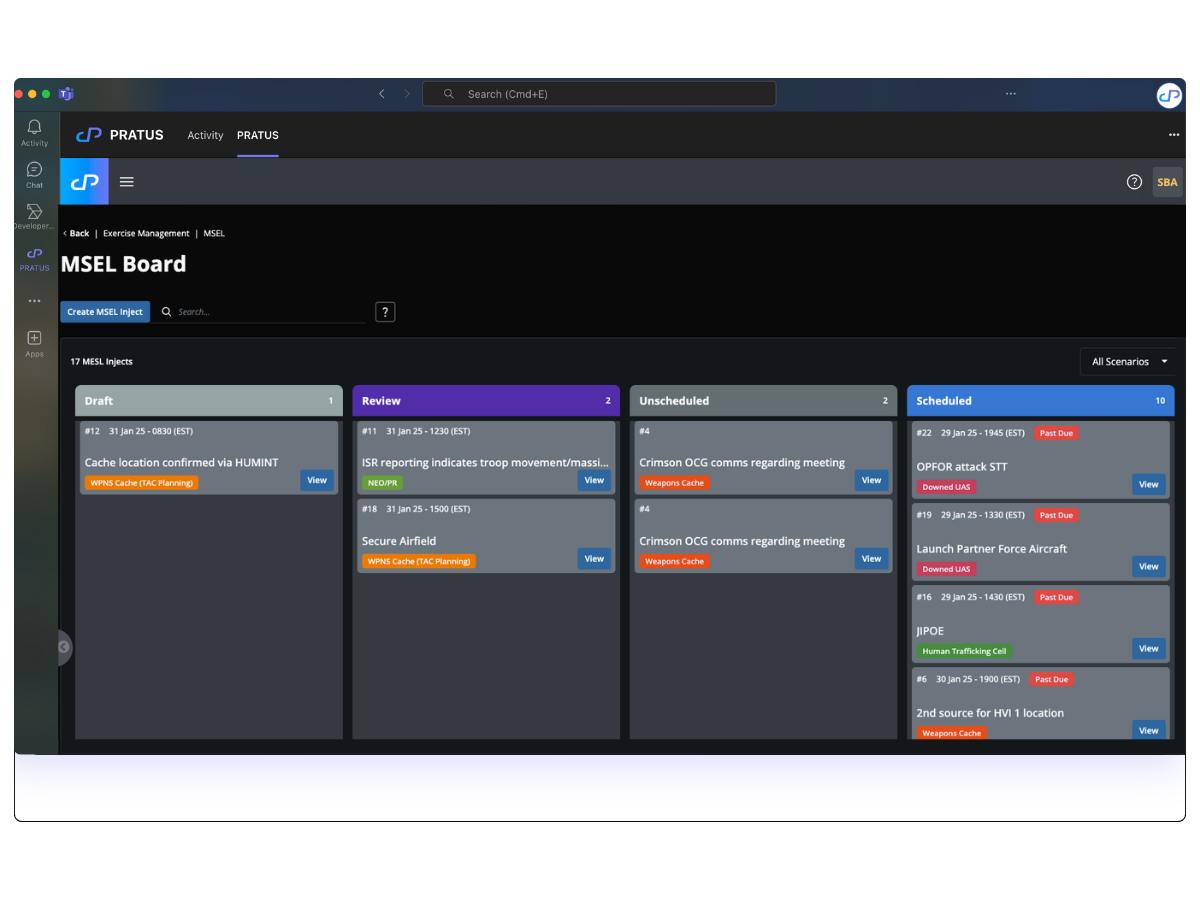Open Chat from the Teams sidebar

click(x=34, y=174)
